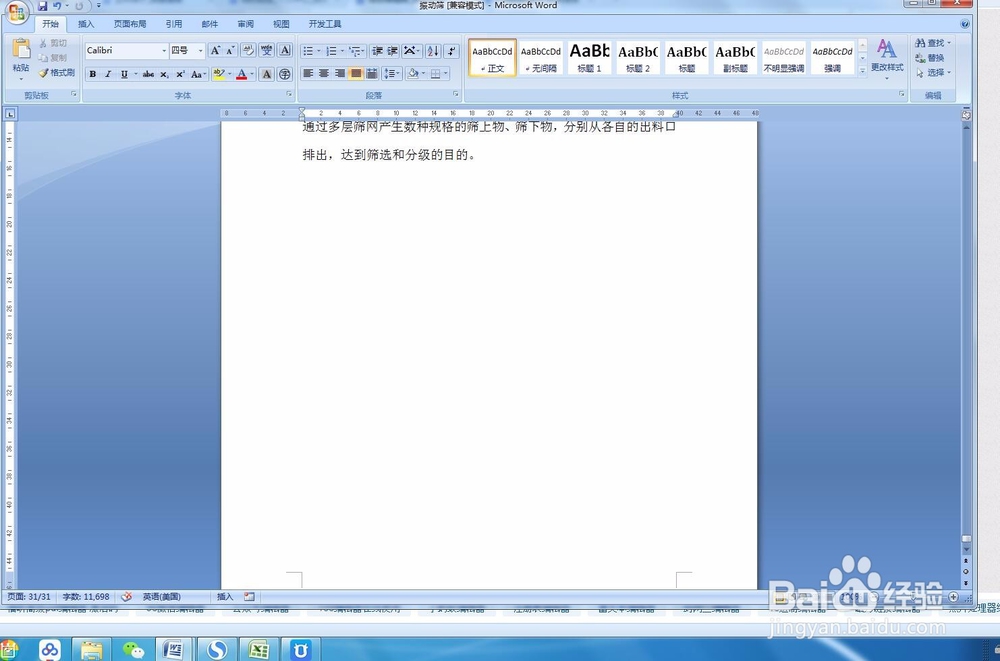Viewport: 1000px width, 661px height.
Task: Switch to the 插入 (Insert) tab
Action: point(86,24)
